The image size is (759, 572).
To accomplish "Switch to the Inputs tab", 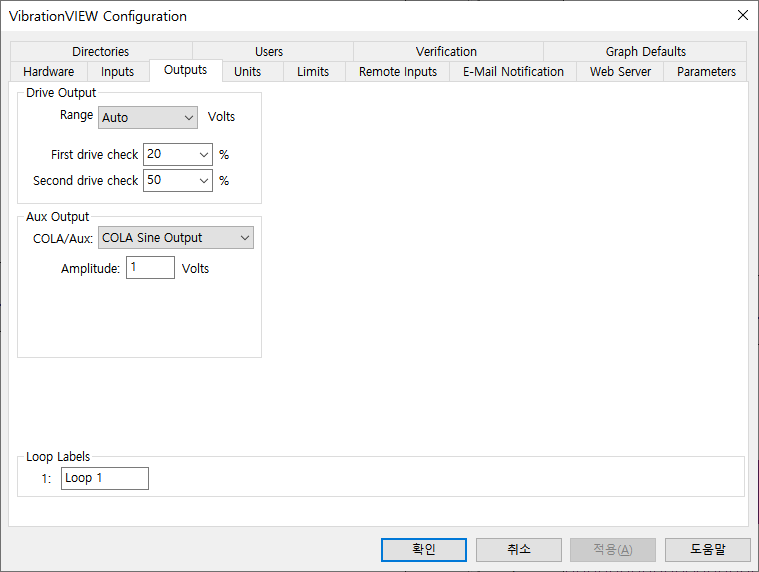I will point(117,72).
